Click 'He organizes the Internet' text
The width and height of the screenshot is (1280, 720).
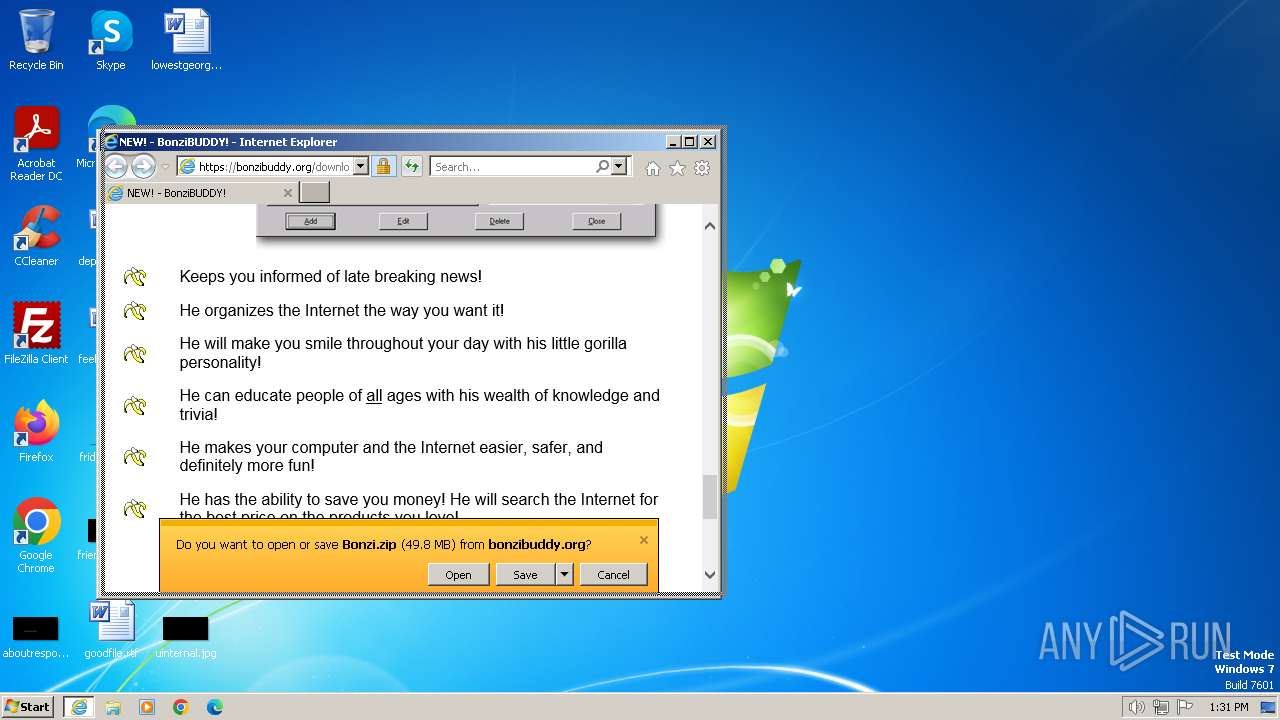(342, 311)
